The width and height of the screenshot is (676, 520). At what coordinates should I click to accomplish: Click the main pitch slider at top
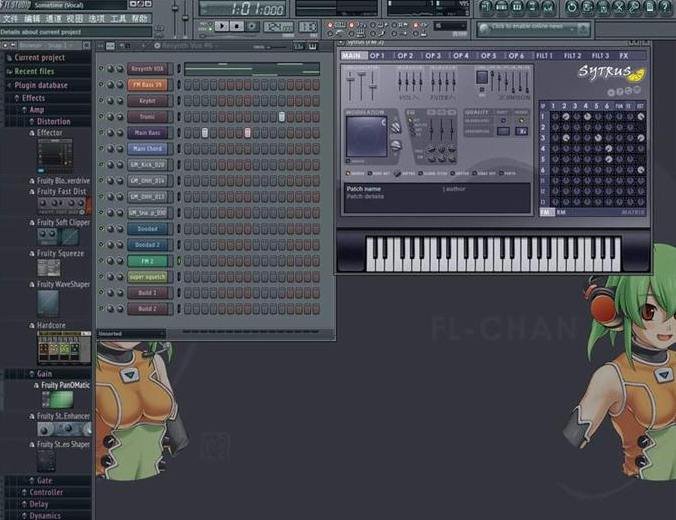click(185, 17)
